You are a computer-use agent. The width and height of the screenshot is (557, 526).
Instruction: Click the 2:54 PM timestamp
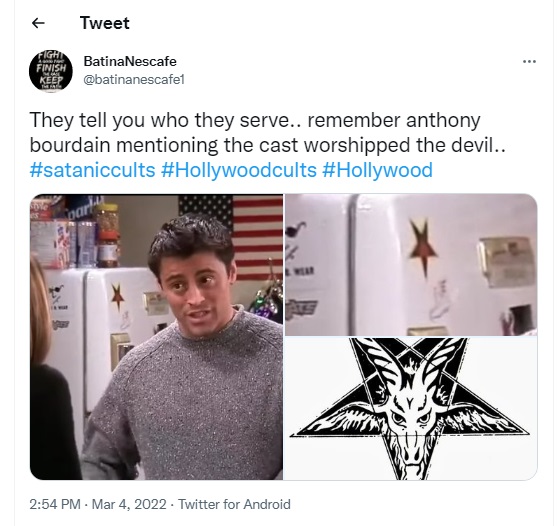(x=55, y=504)
